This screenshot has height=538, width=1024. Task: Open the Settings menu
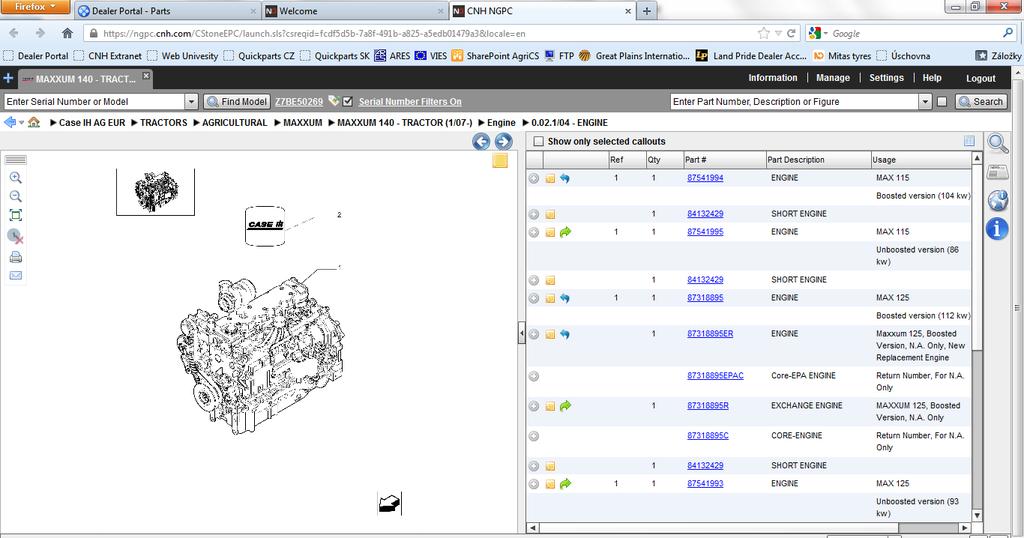[886, 78]
